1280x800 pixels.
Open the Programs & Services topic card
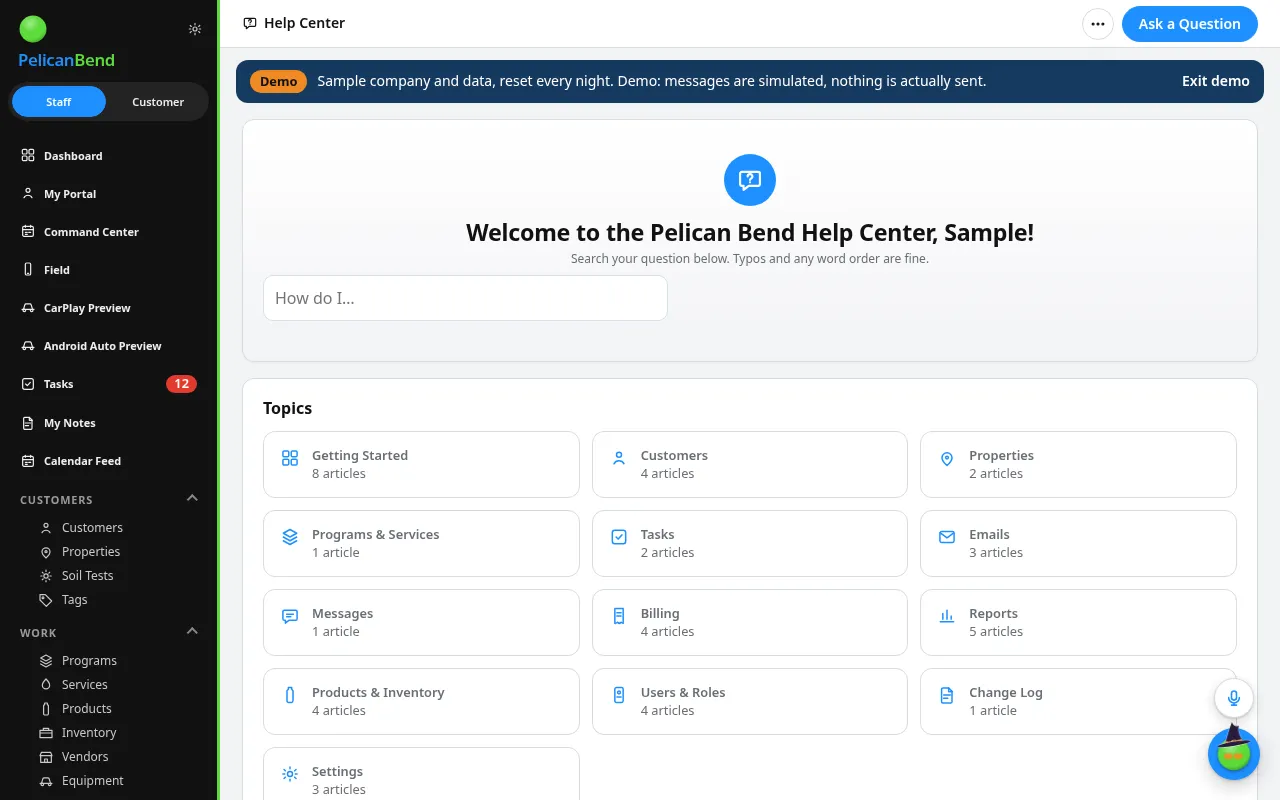(x=421, y=543)
